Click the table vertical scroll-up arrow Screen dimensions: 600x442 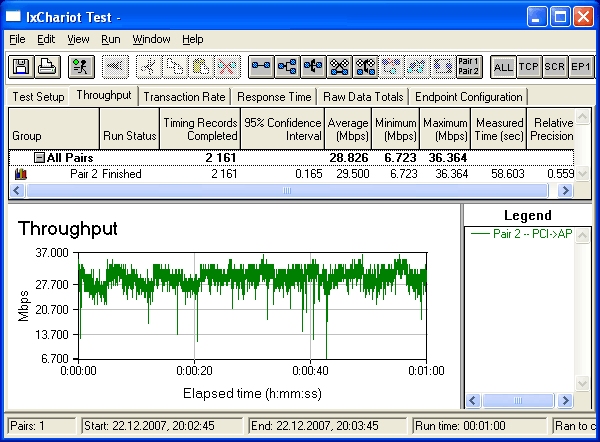pyautogui.click(x=582, y=116)
